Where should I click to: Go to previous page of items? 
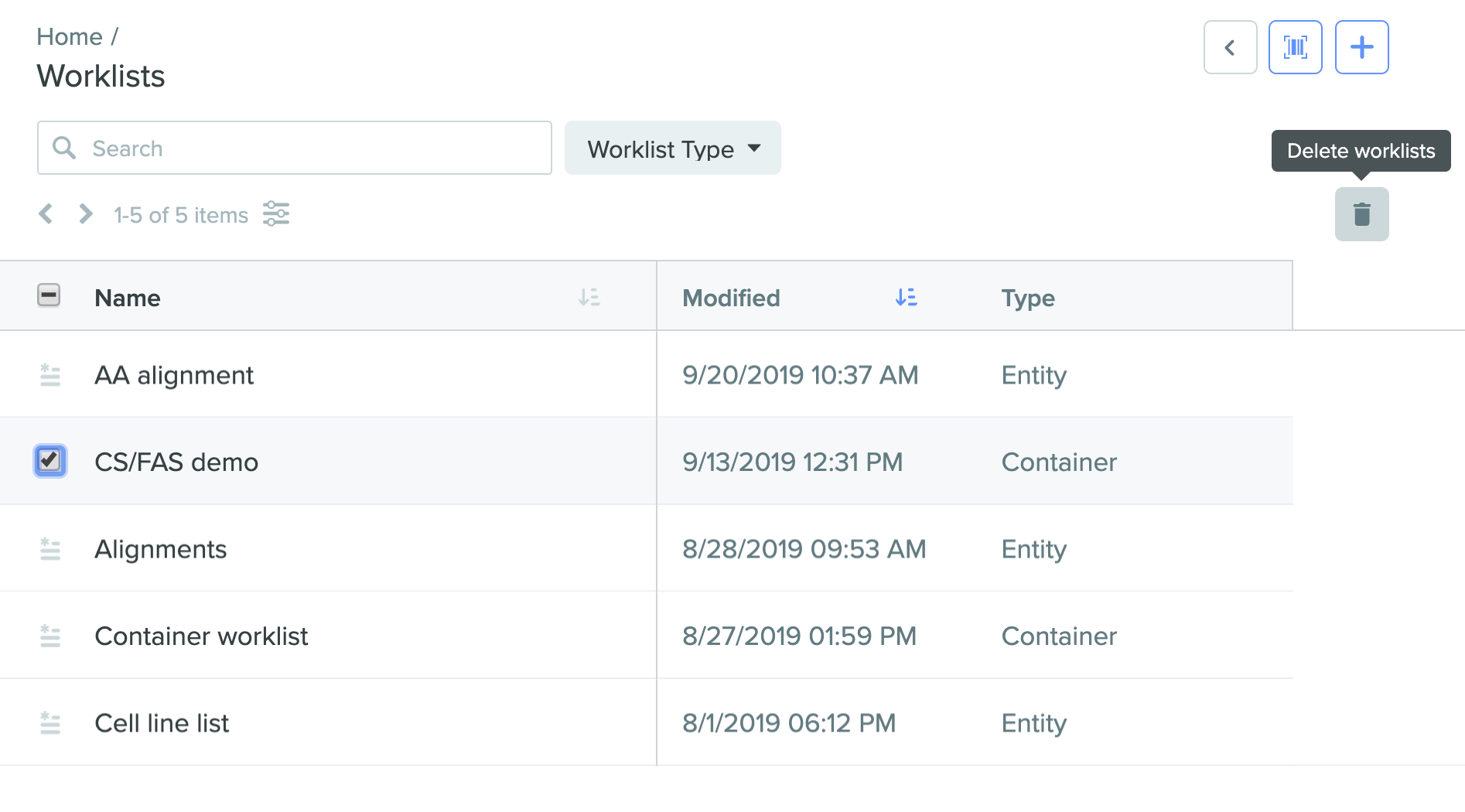[46, 214]
